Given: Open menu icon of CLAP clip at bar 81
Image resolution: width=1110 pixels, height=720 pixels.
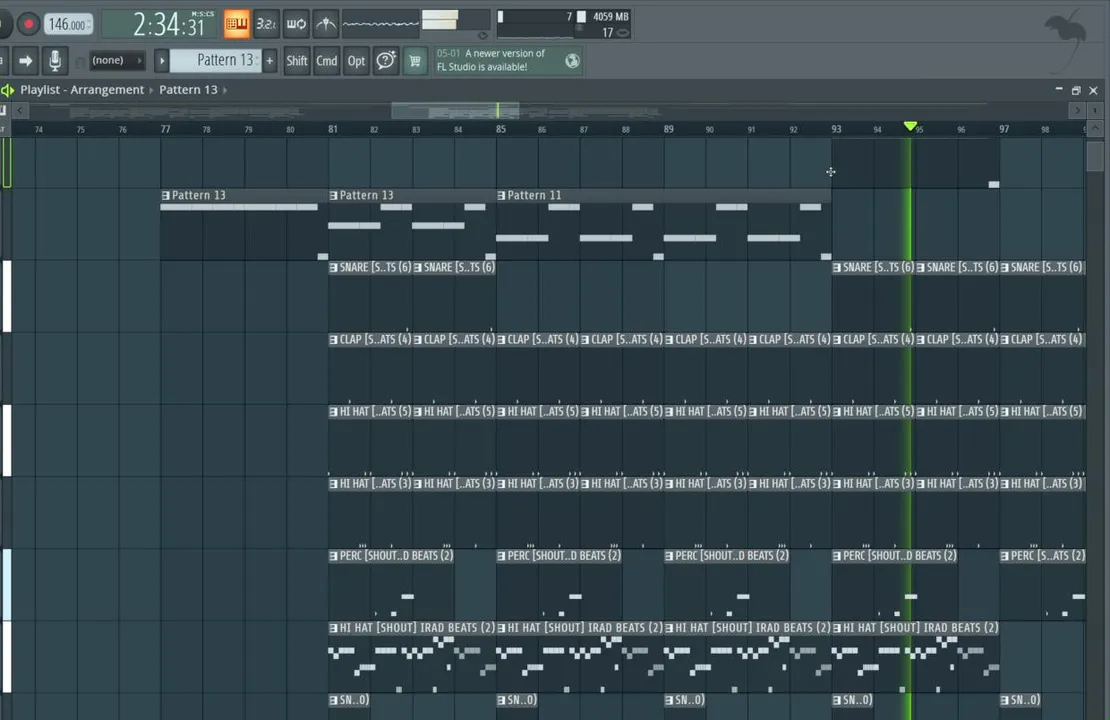Looking at the screenshot, I should 333,340.
